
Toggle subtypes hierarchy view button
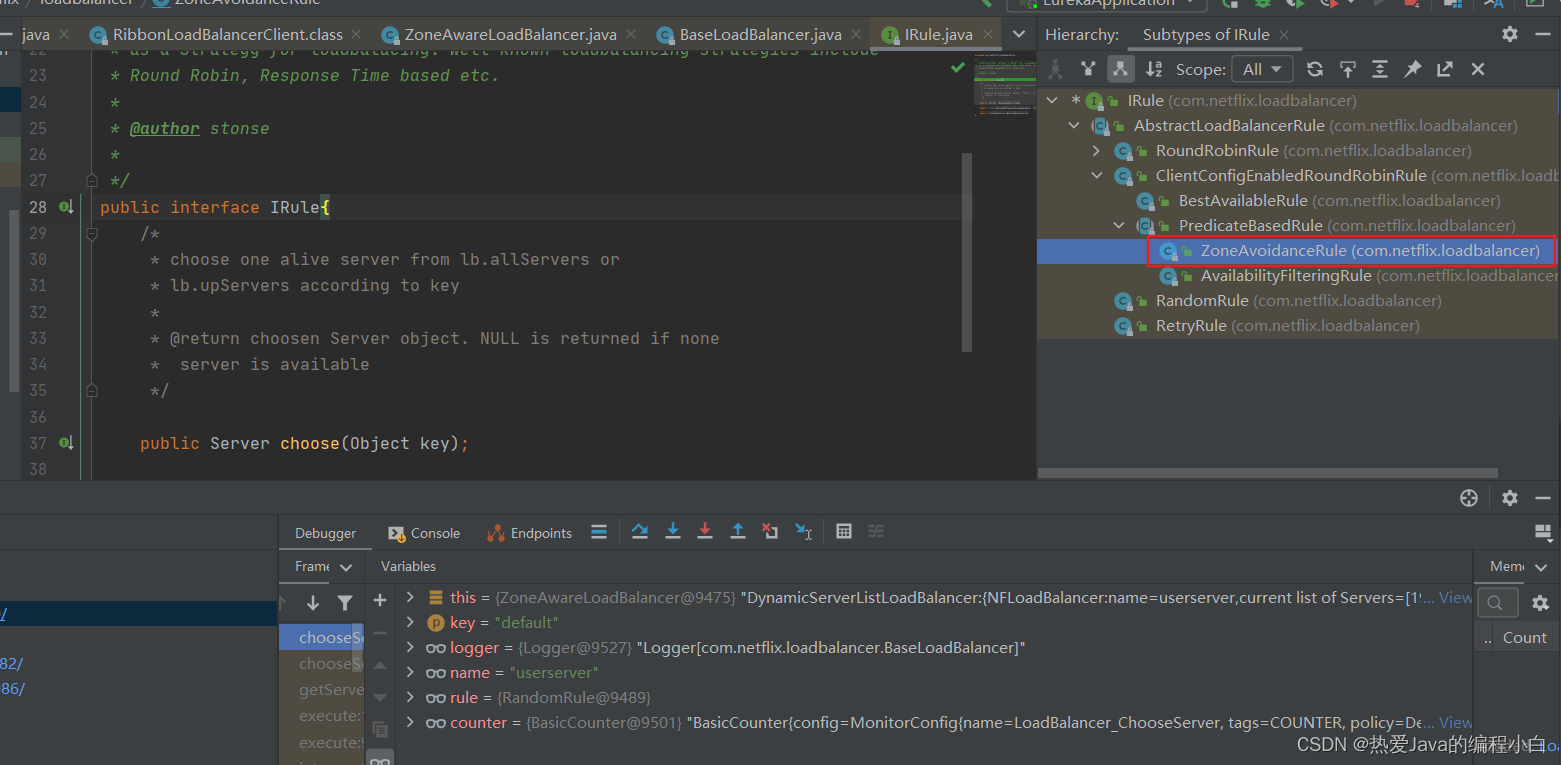coord(1120,69)
